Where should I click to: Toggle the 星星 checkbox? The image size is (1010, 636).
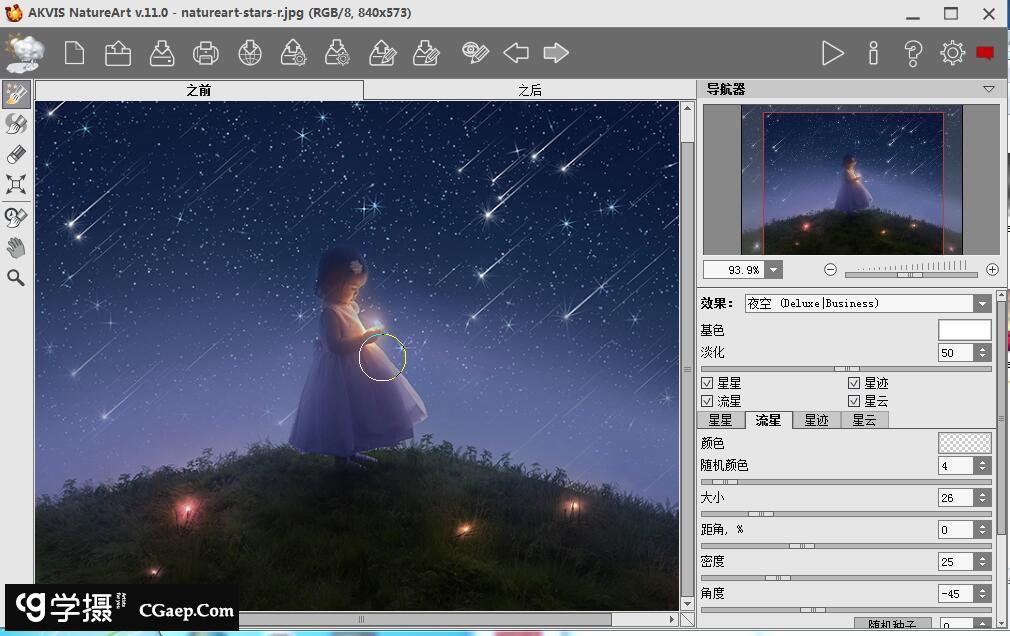pyautogui.click(x=707, y=383)
